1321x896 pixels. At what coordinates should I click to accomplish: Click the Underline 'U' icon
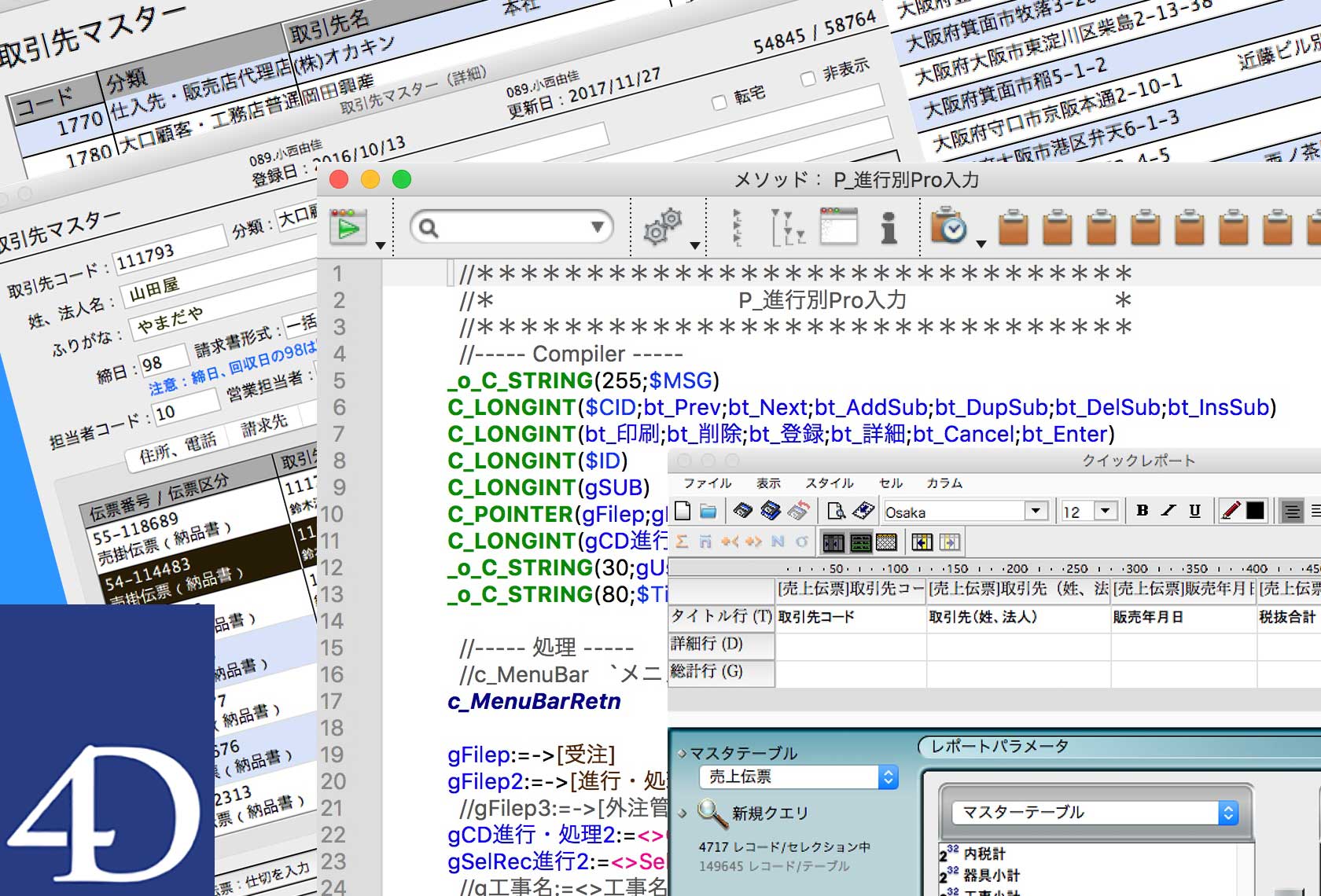1194,511
